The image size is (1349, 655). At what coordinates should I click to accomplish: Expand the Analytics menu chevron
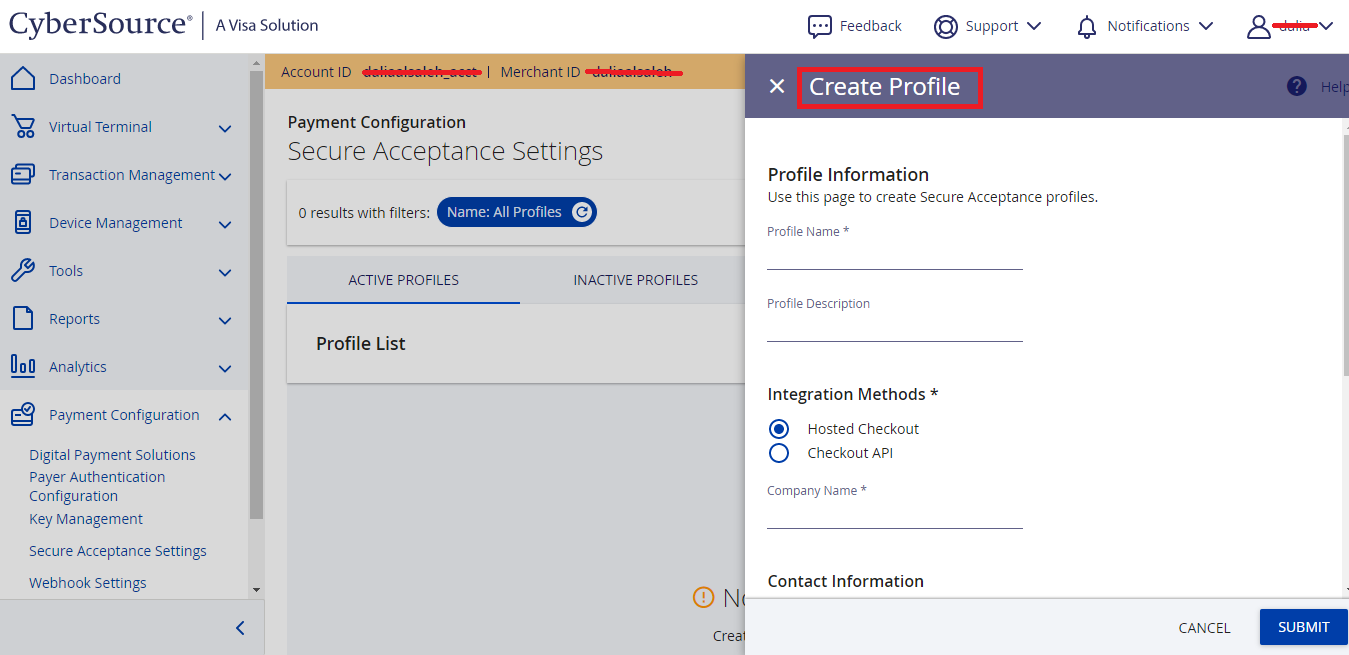pos(225,368)
